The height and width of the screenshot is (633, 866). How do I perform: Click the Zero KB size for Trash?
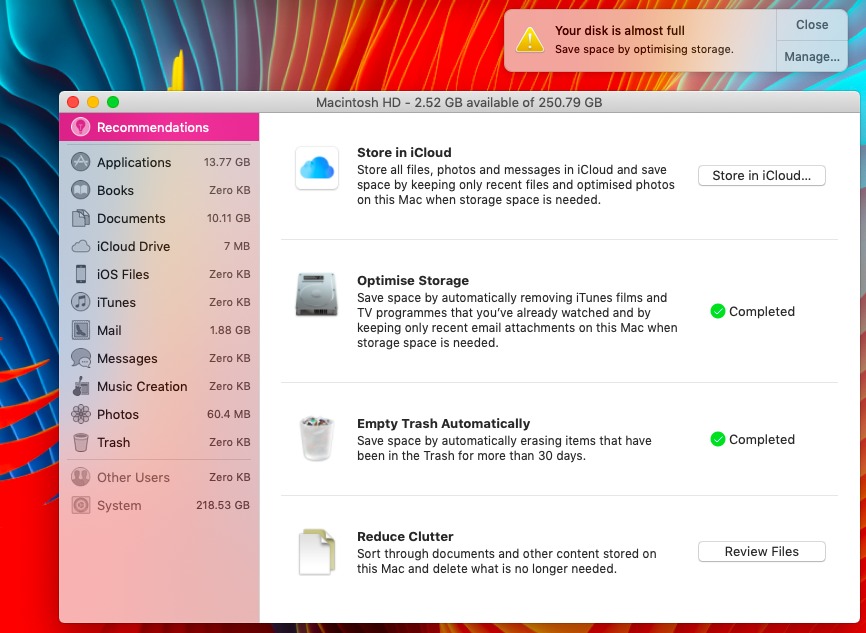230,442
